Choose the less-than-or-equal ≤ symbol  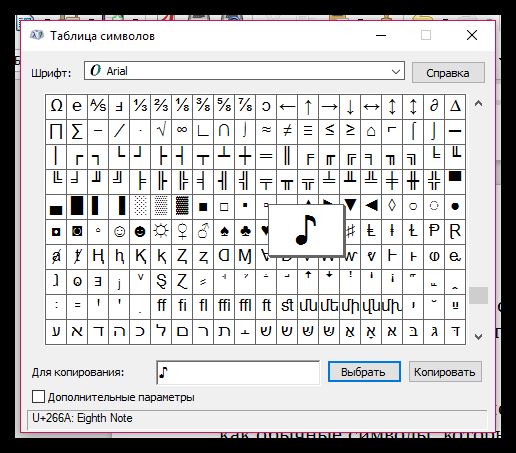(329, 131)
